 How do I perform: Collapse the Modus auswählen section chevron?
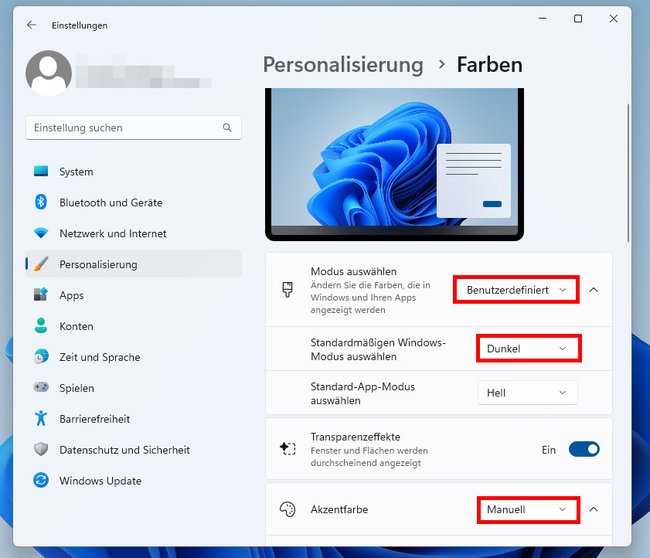594,290
